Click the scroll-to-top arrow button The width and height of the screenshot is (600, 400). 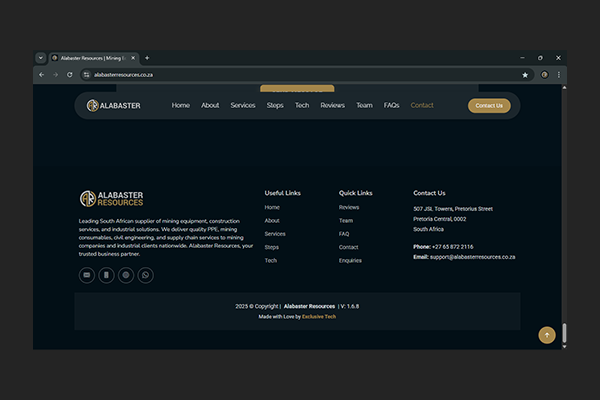point(547,335)
